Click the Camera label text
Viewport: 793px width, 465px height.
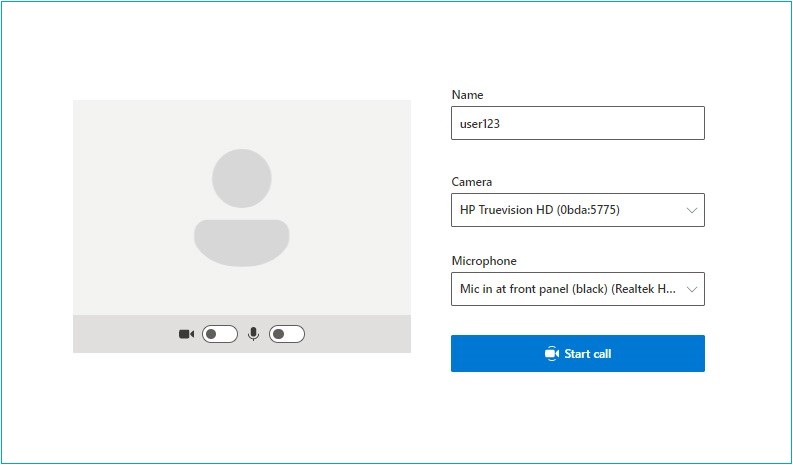(x=471, y=182)
